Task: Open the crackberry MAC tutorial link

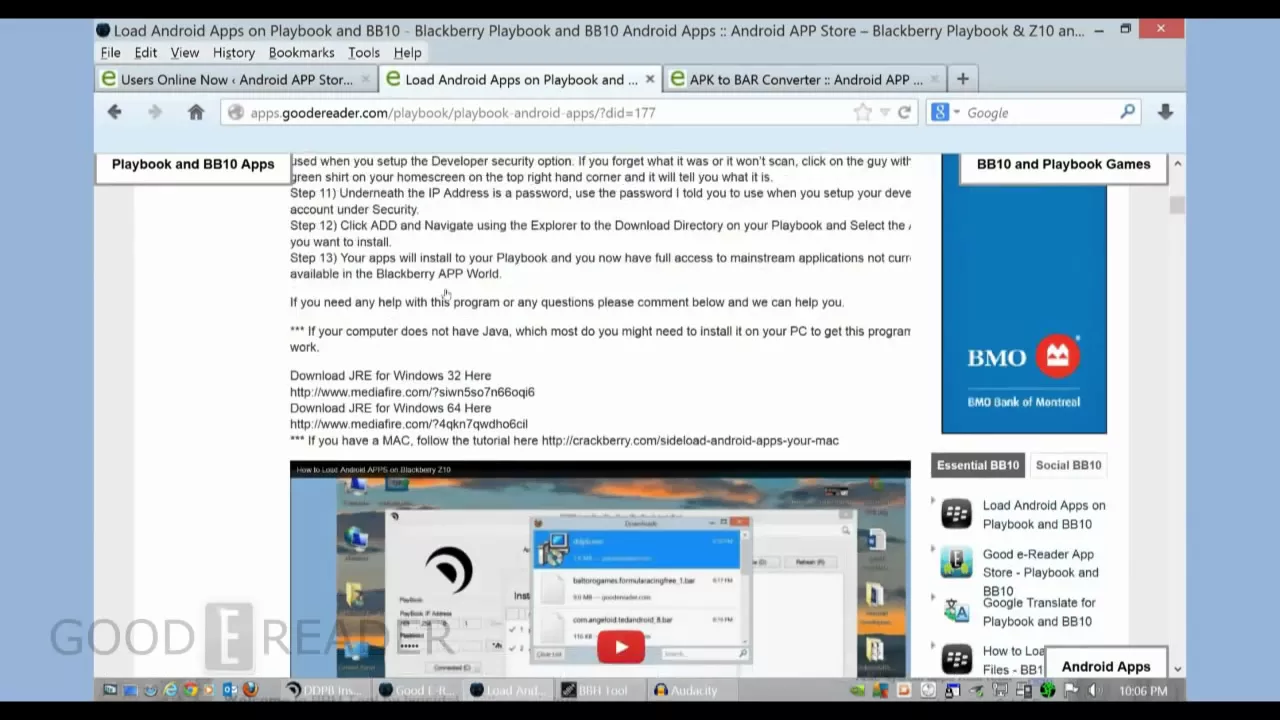Action: click(x=690, y=440)
